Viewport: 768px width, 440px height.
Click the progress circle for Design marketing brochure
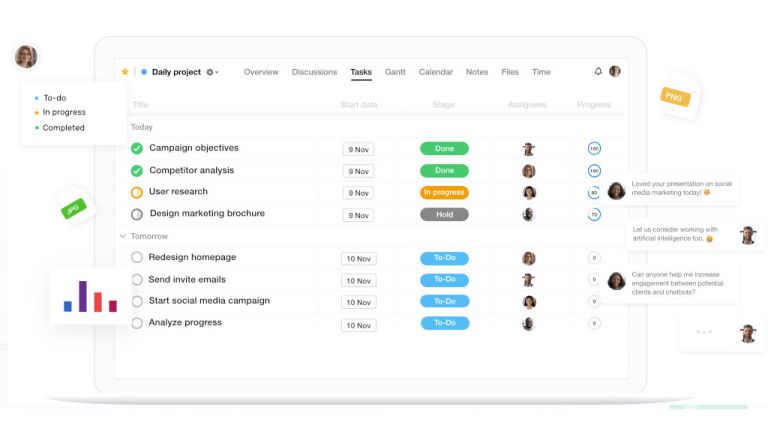594,214
